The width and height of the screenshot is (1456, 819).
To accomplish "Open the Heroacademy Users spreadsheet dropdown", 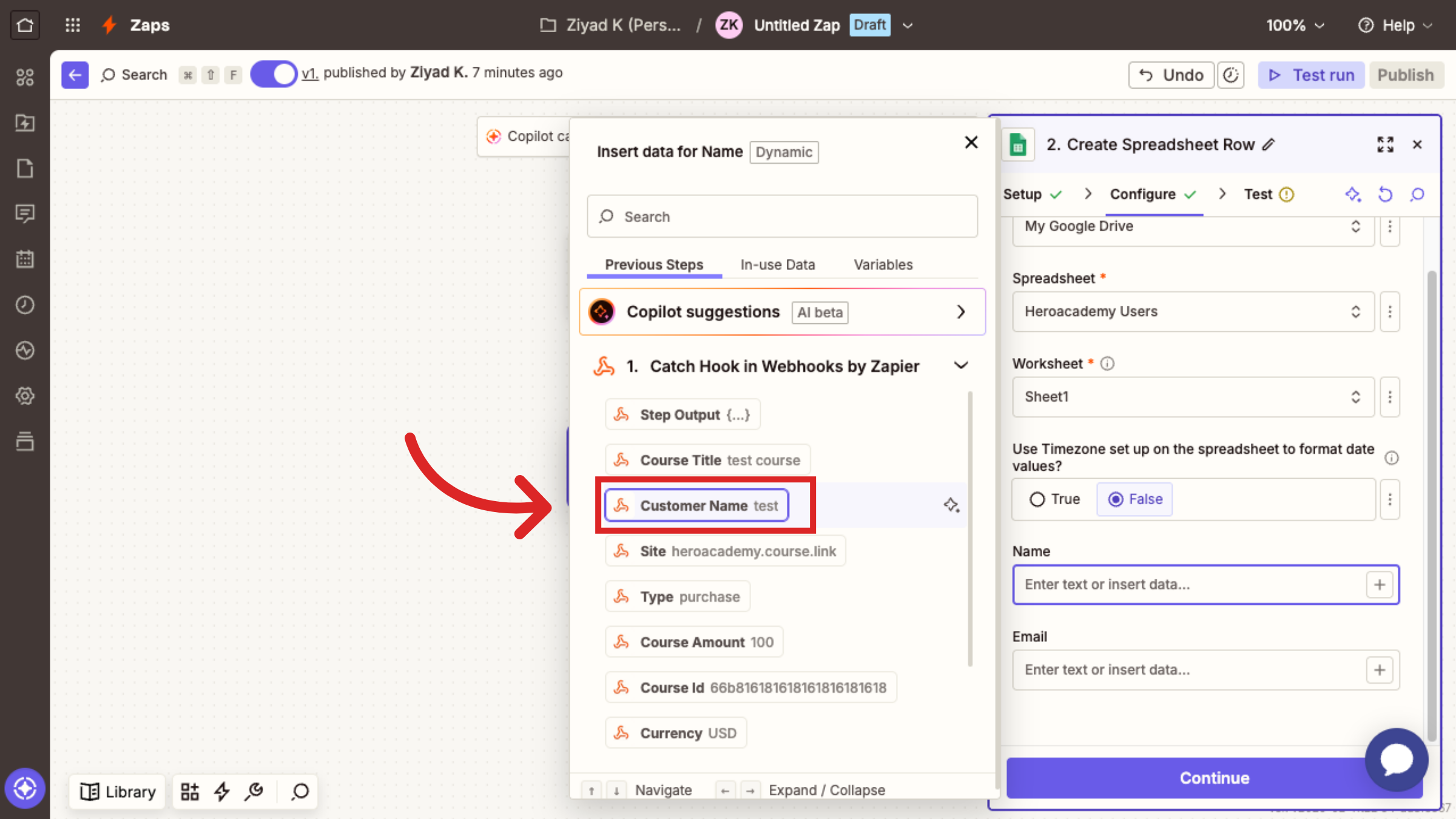I will pos(1357,311).
